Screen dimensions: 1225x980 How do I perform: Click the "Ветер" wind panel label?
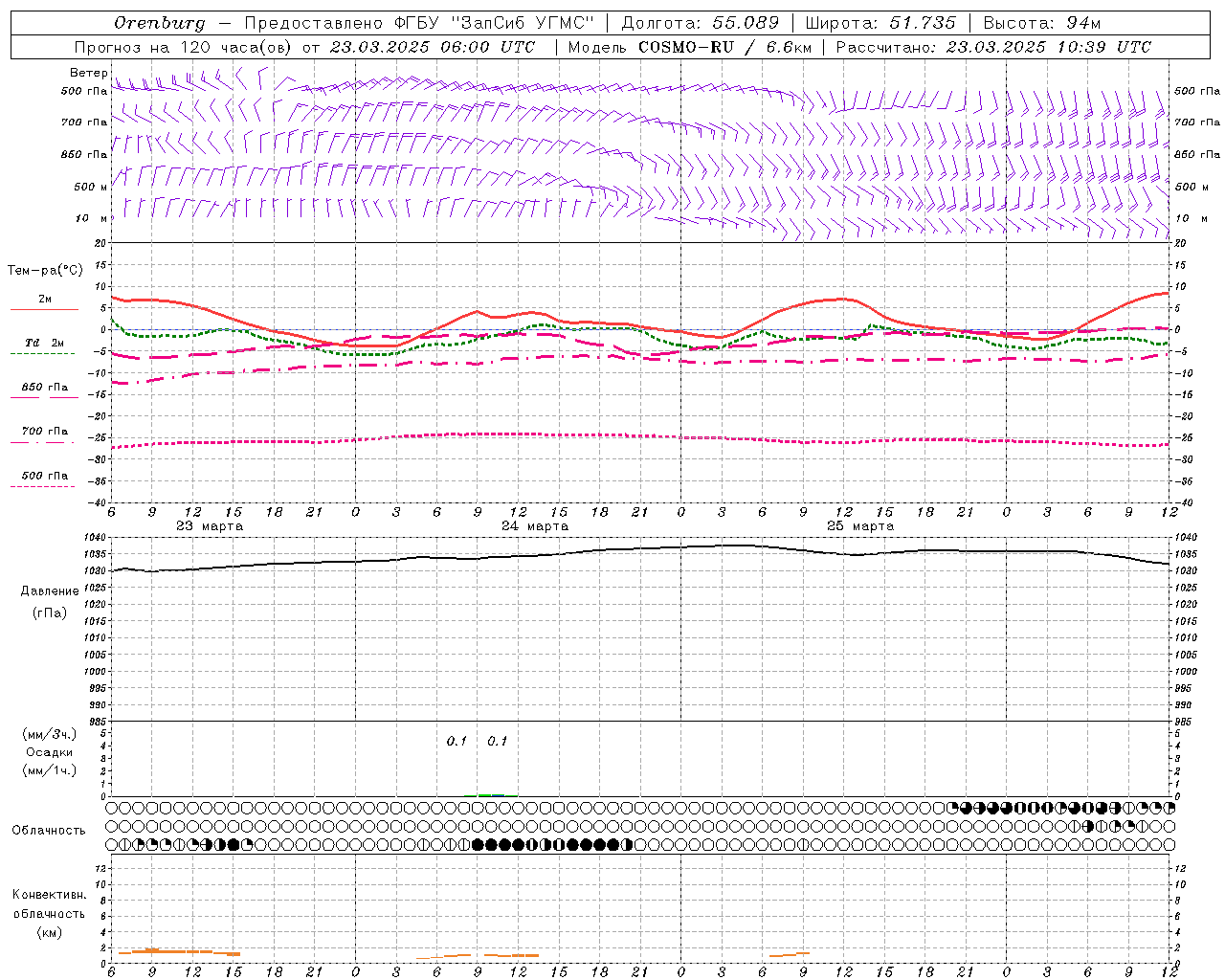pos(89,73)
